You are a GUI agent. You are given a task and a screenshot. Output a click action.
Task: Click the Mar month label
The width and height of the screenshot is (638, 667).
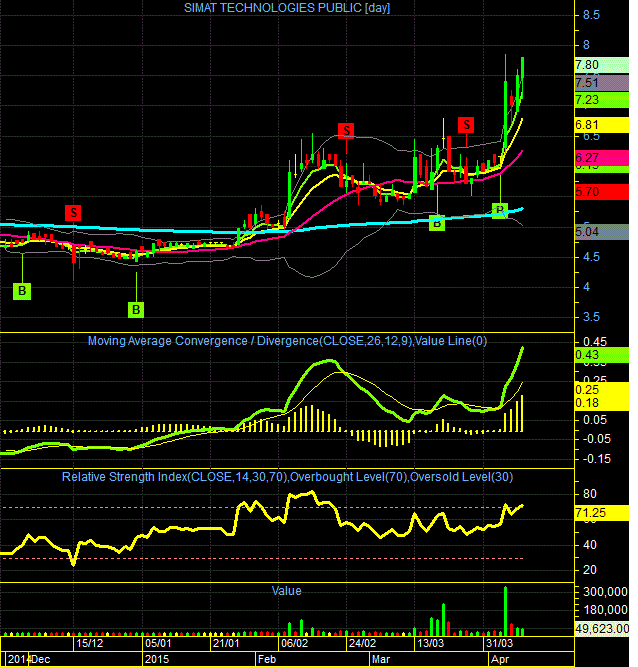[381, 659]
